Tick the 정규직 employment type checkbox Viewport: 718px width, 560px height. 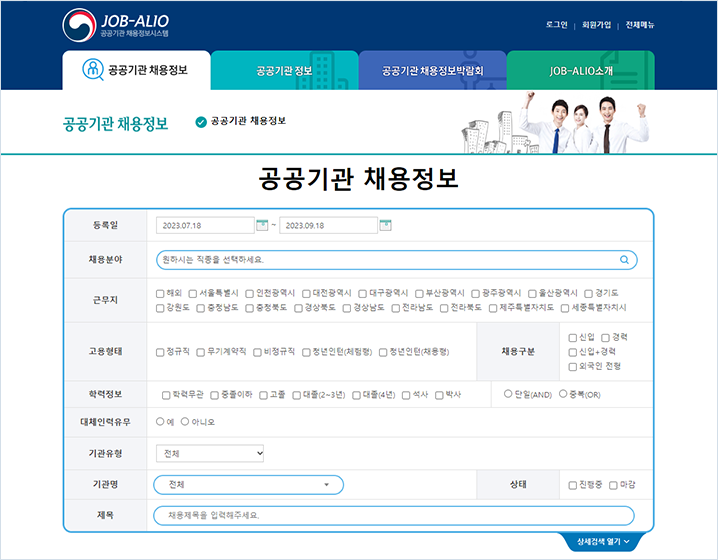(161, 352)
